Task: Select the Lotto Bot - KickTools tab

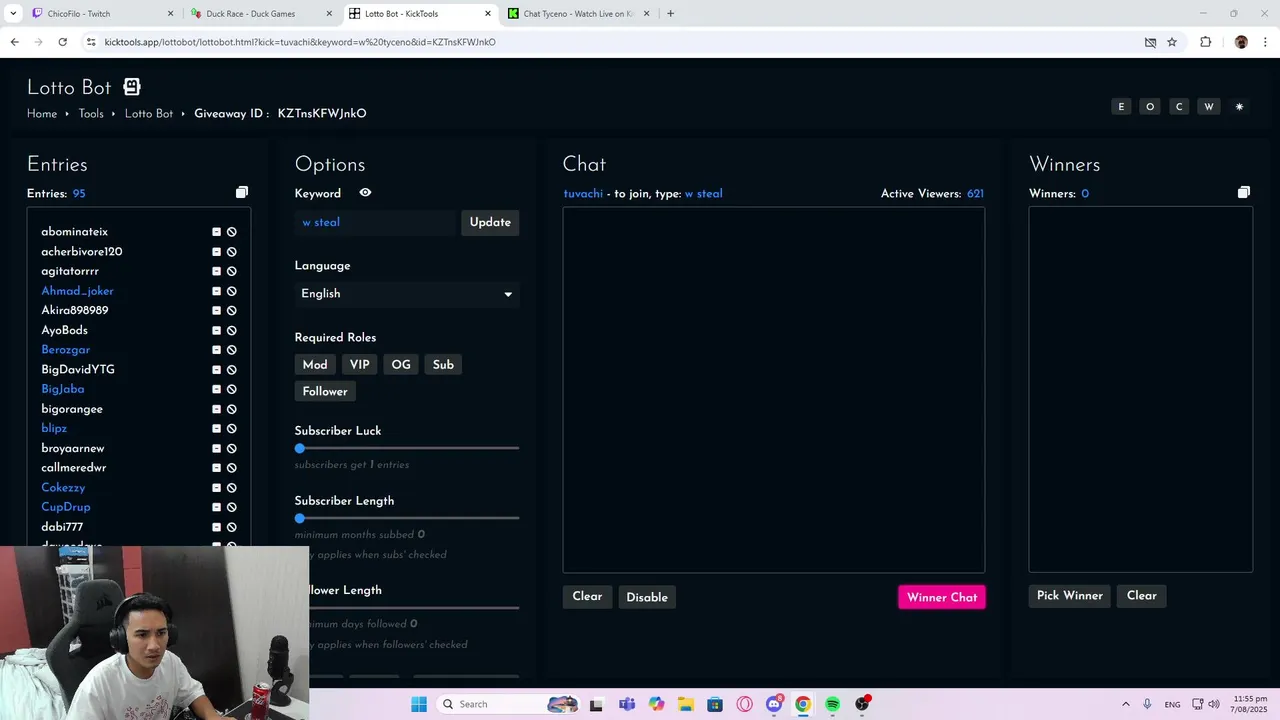Action: coord(420,14)
